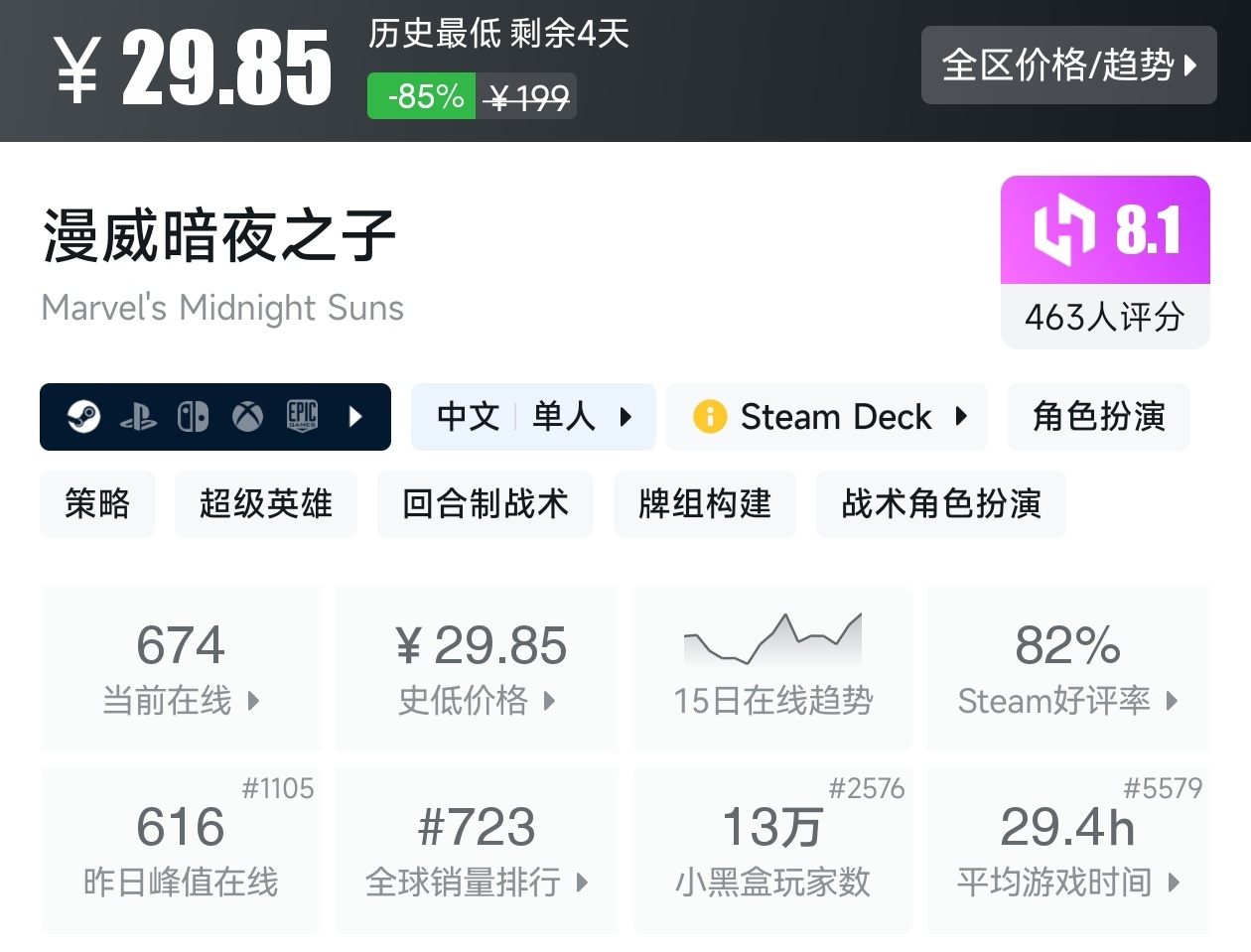The width and height of the screenshot is (1251, 952).
Task: Tap the Xiaoheihe logo in score badge
Action: point(1062,230)
